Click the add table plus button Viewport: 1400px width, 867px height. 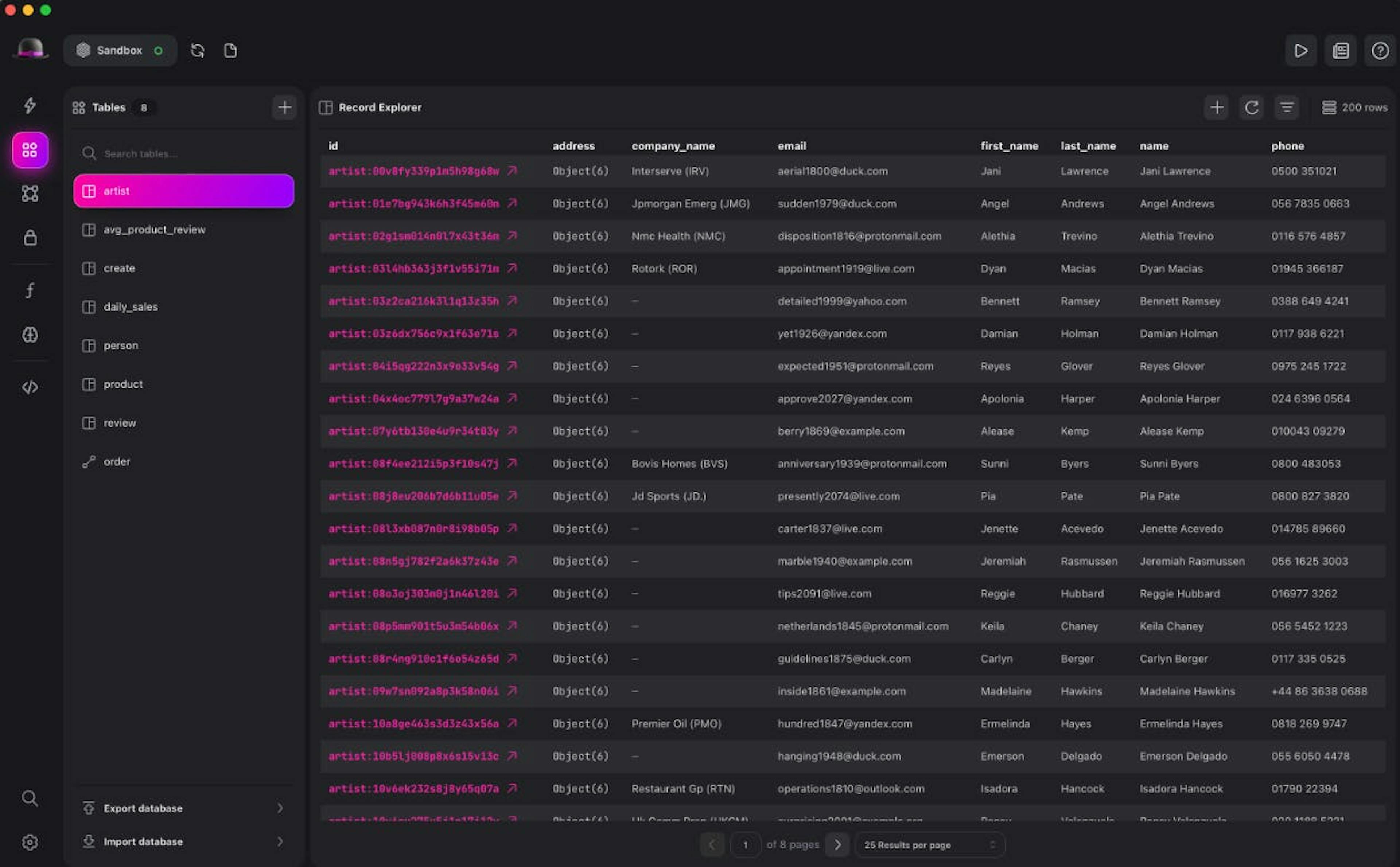(x=284, y=107)
